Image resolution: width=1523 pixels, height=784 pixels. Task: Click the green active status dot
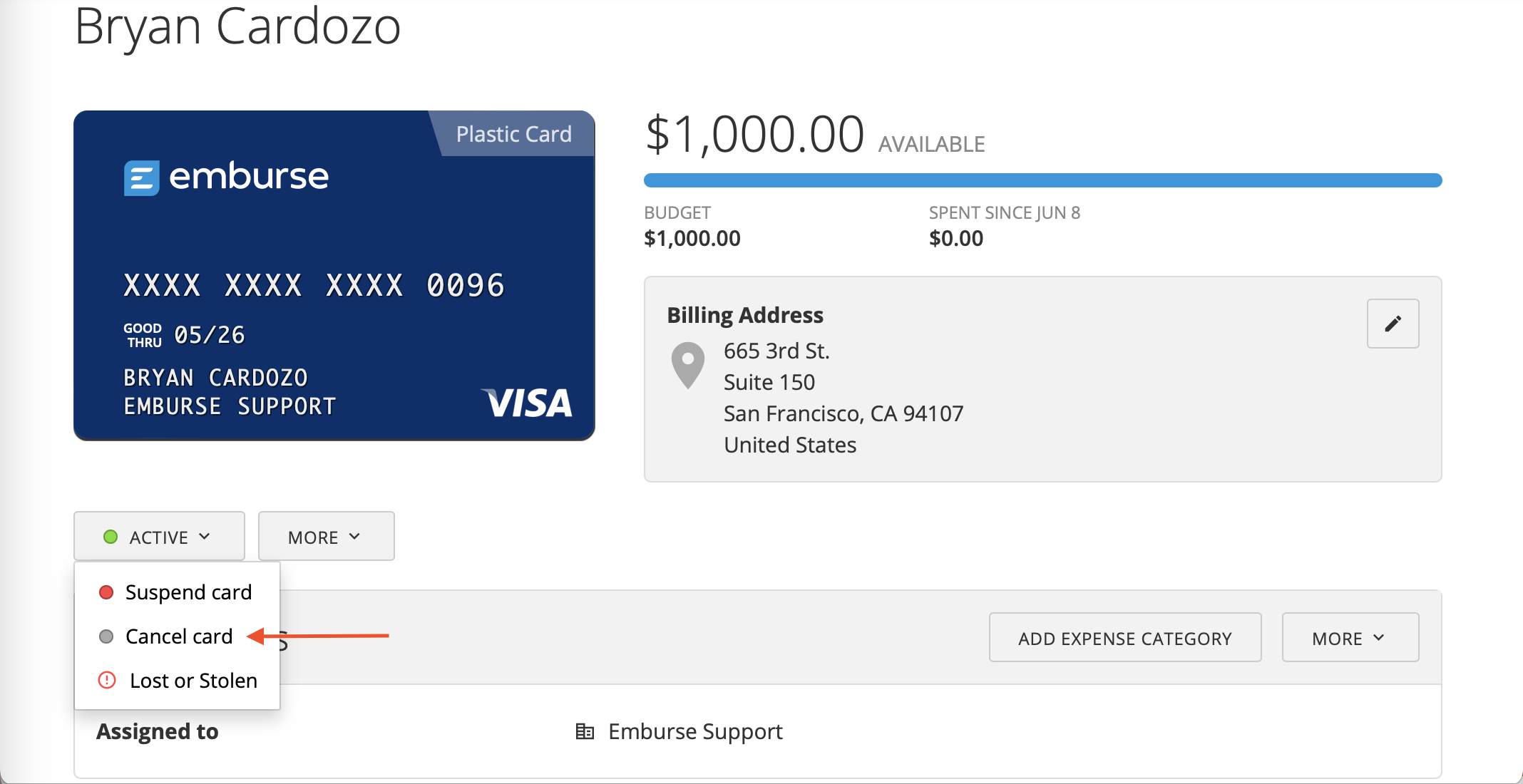111,537
